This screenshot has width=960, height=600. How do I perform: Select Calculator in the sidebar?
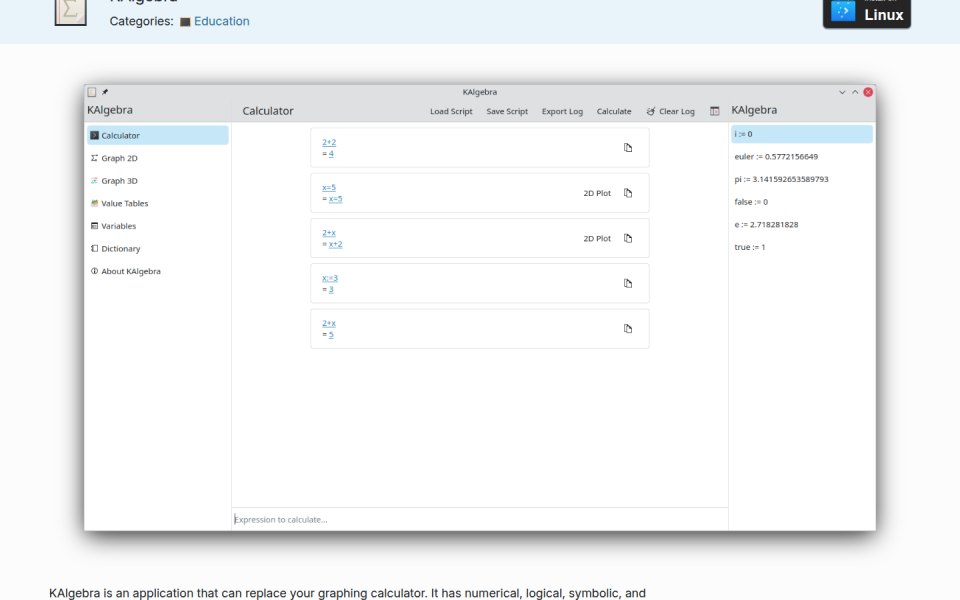coord(157,135)
